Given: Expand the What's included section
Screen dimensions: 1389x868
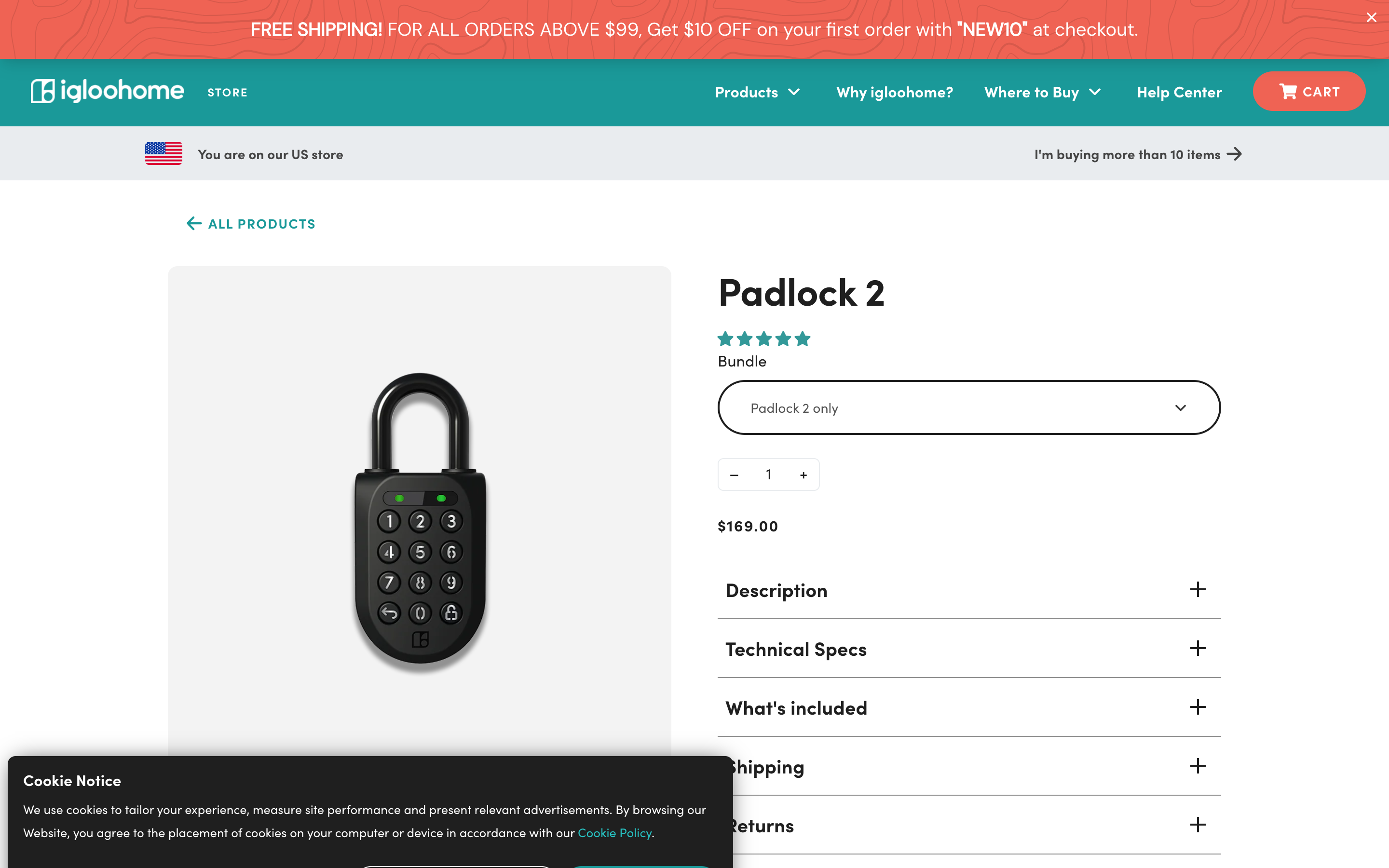Looking at the screenshot, I should 1198,707.
